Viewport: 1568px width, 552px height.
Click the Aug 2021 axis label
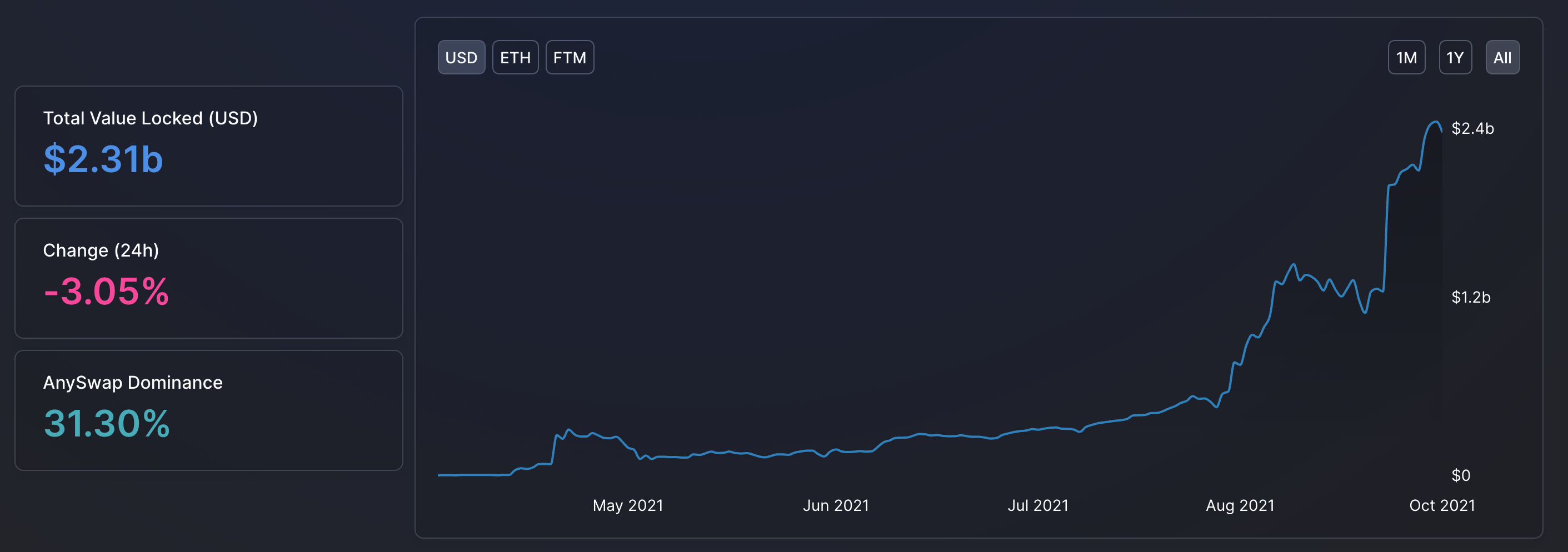click(1240, 505)
